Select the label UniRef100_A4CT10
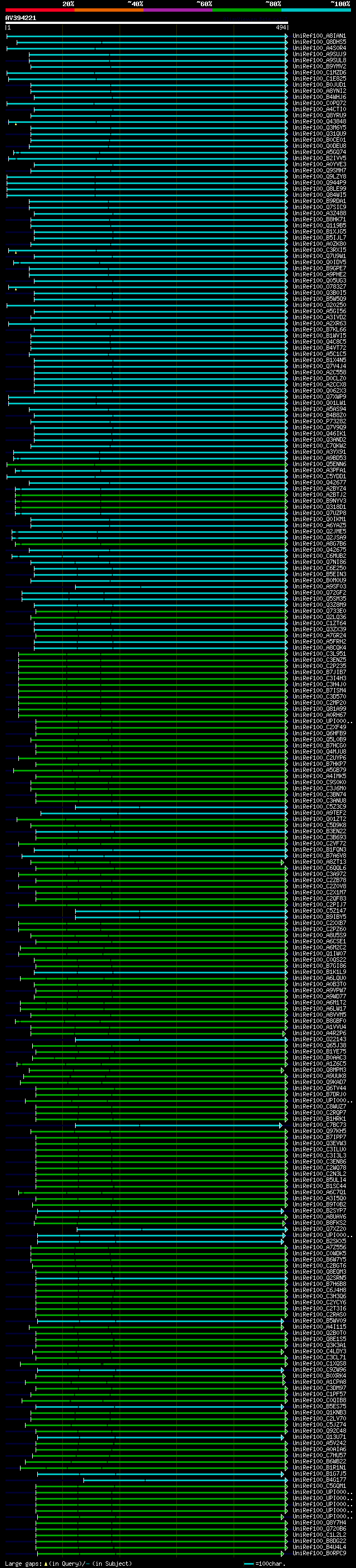This screenshot has width=356, height=1568. click(x=319, y=110)
